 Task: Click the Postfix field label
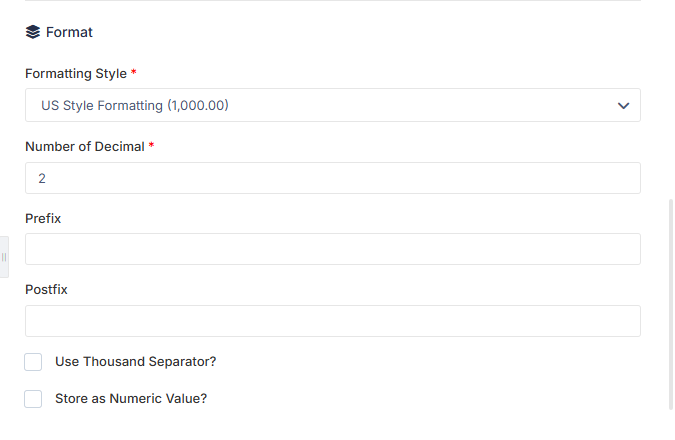[46, 290]
